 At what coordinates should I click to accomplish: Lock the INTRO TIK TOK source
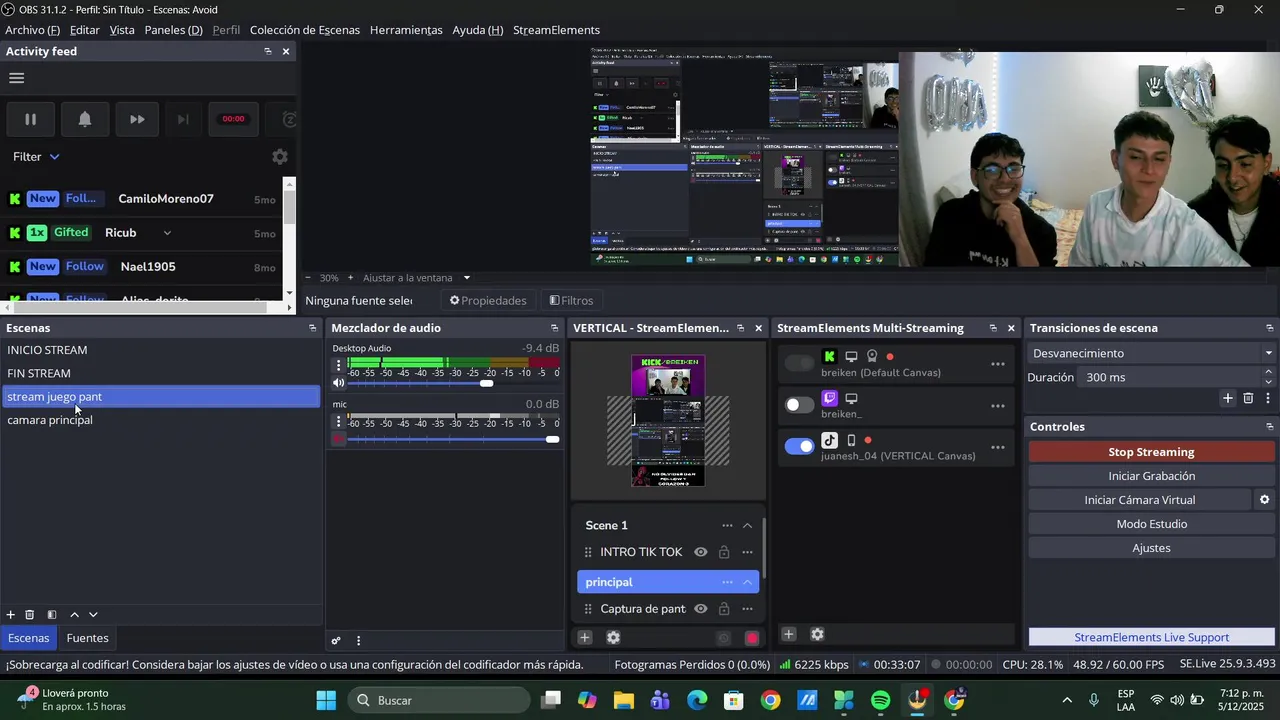(x=724, y=552)
